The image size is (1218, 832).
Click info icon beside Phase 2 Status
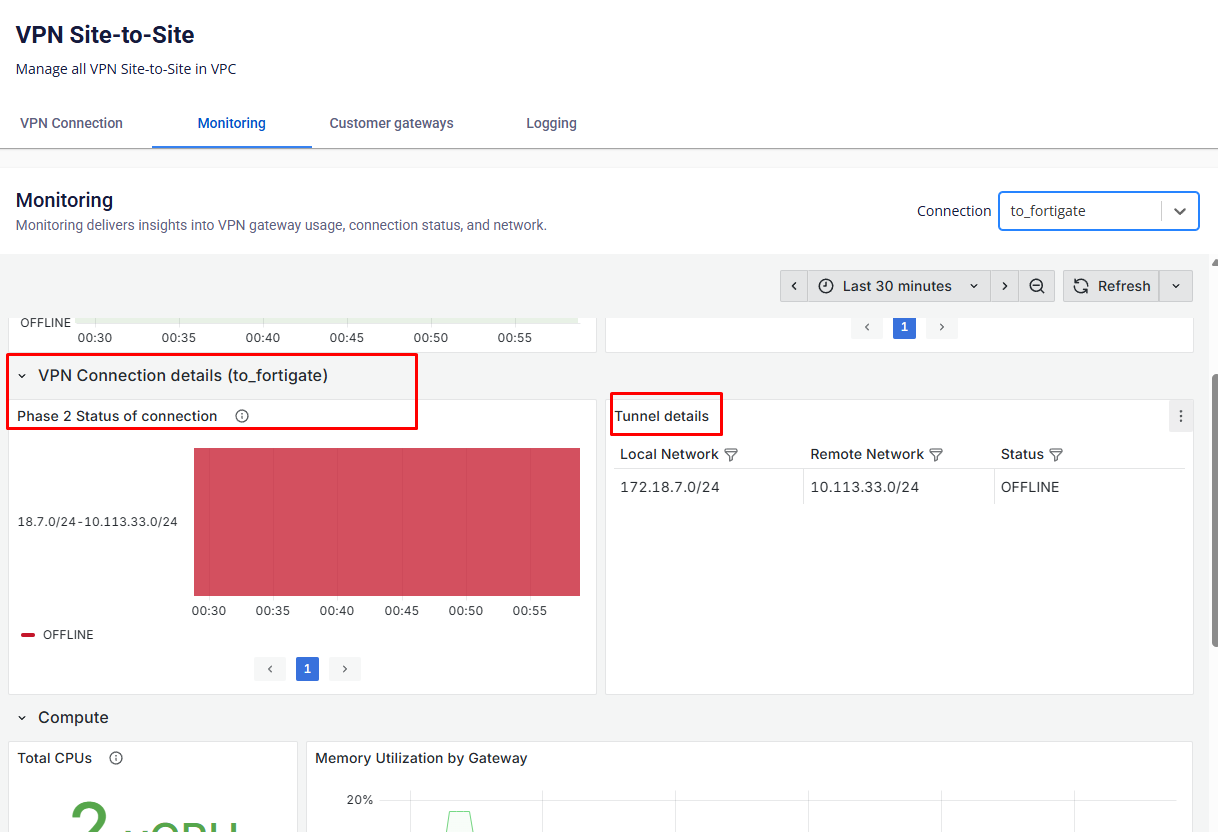coord(242,416)
